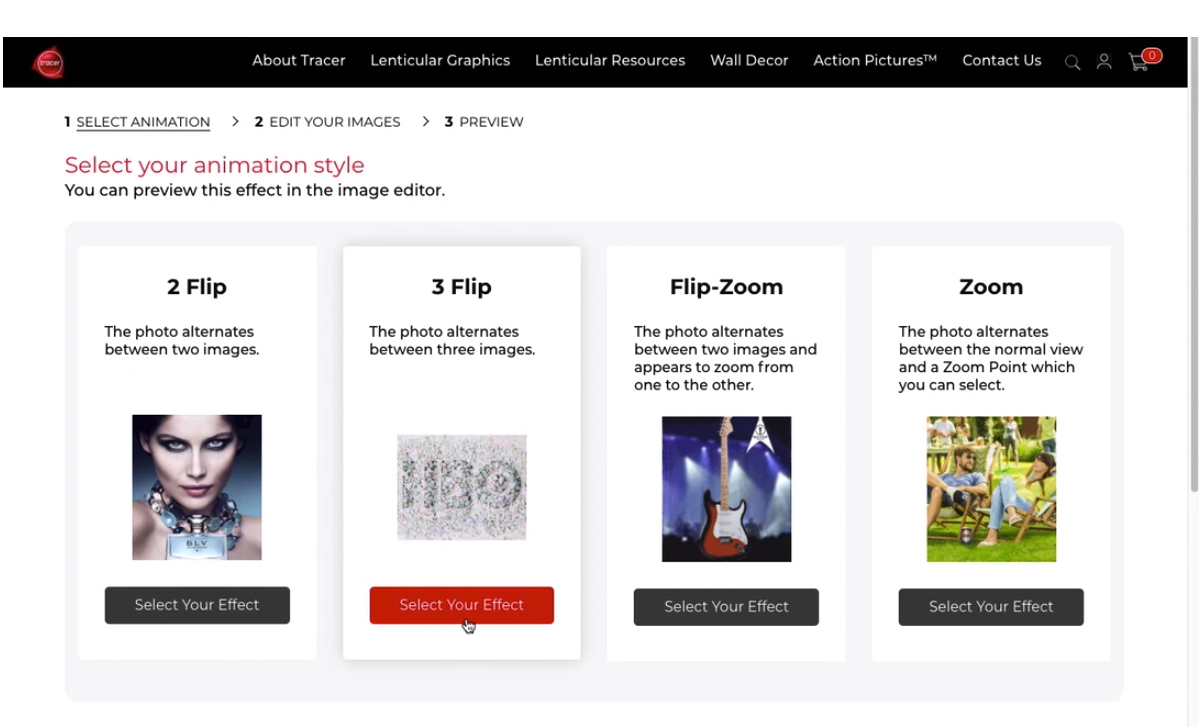Click the 3 Flip card title
The width and height of the screenshot is (1200, 727).
[x=462, y=287]
